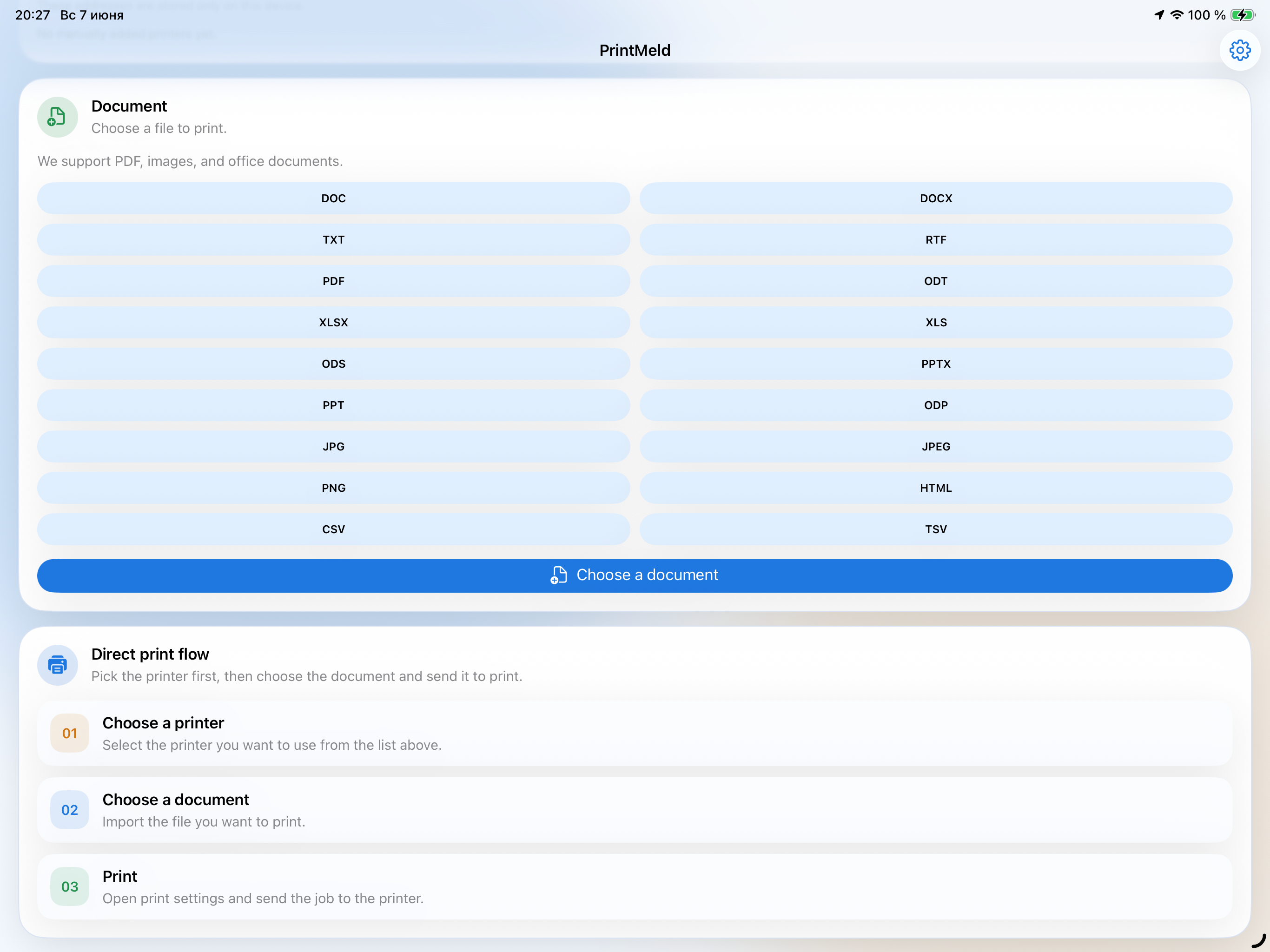Screen dimensions: 1270x952
Task: Click the green Document file icon
Action: [58, 117]
